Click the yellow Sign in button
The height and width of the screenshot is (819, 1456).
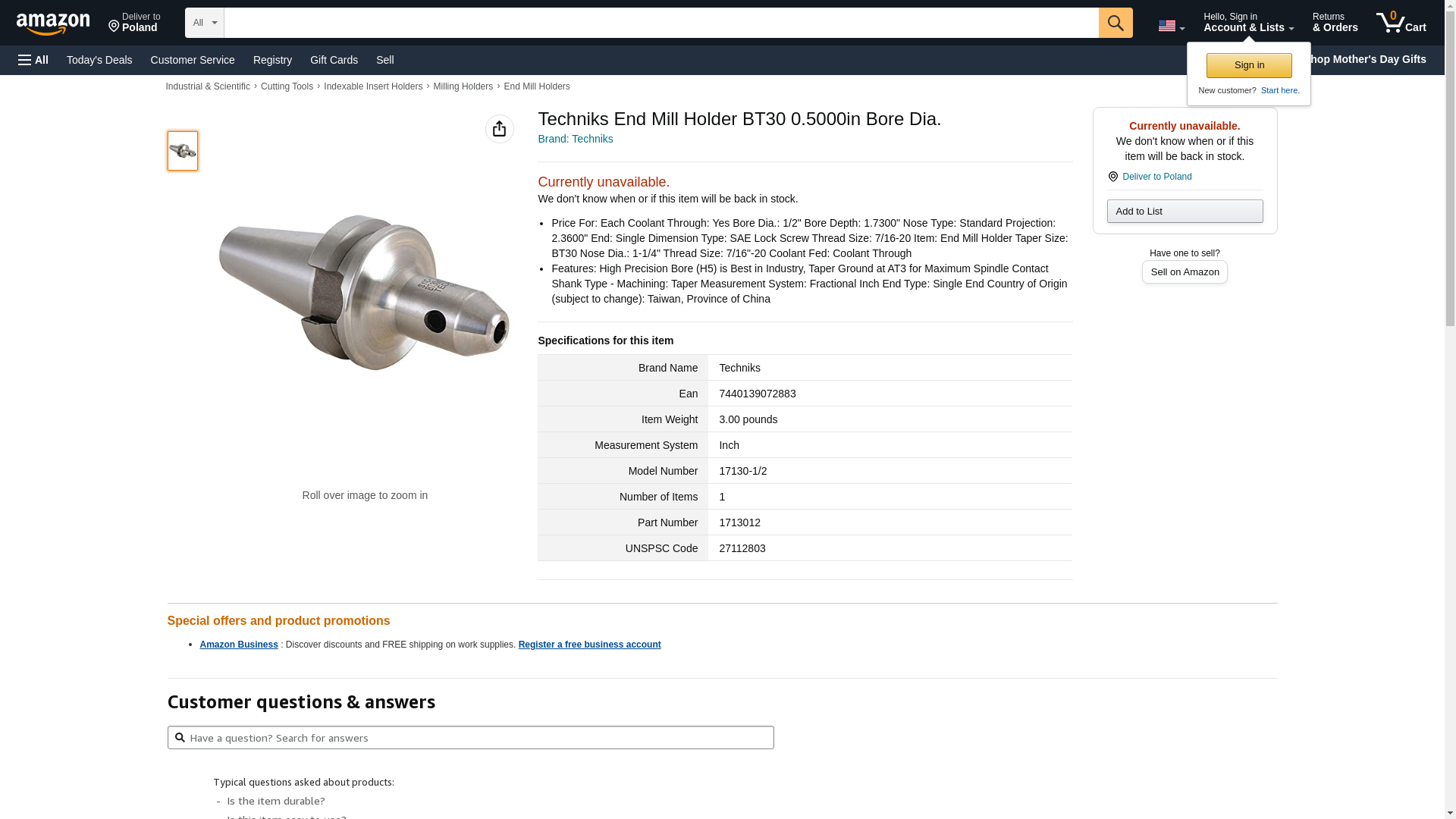pos(1248,65)
